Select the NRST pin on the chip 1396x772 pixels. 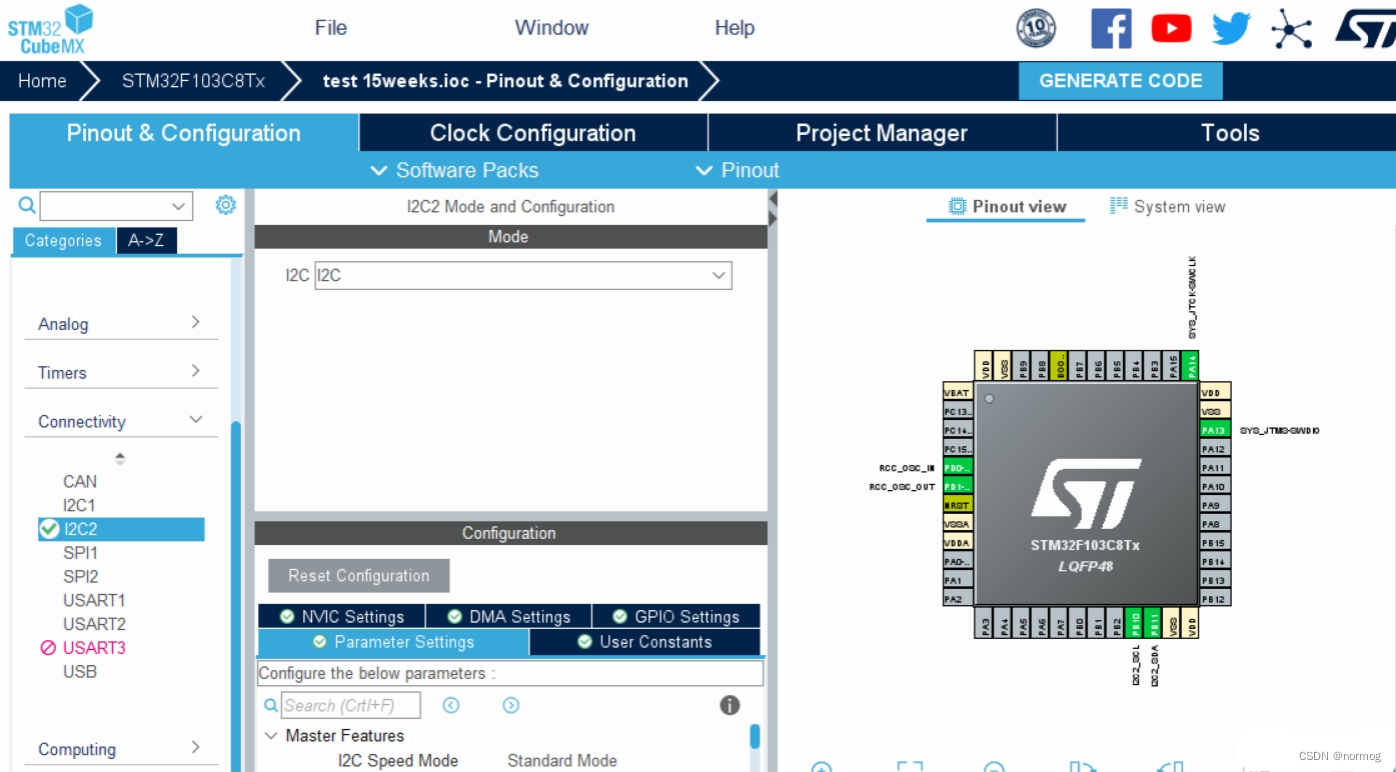pyautogui.click(x=958, y=505)
